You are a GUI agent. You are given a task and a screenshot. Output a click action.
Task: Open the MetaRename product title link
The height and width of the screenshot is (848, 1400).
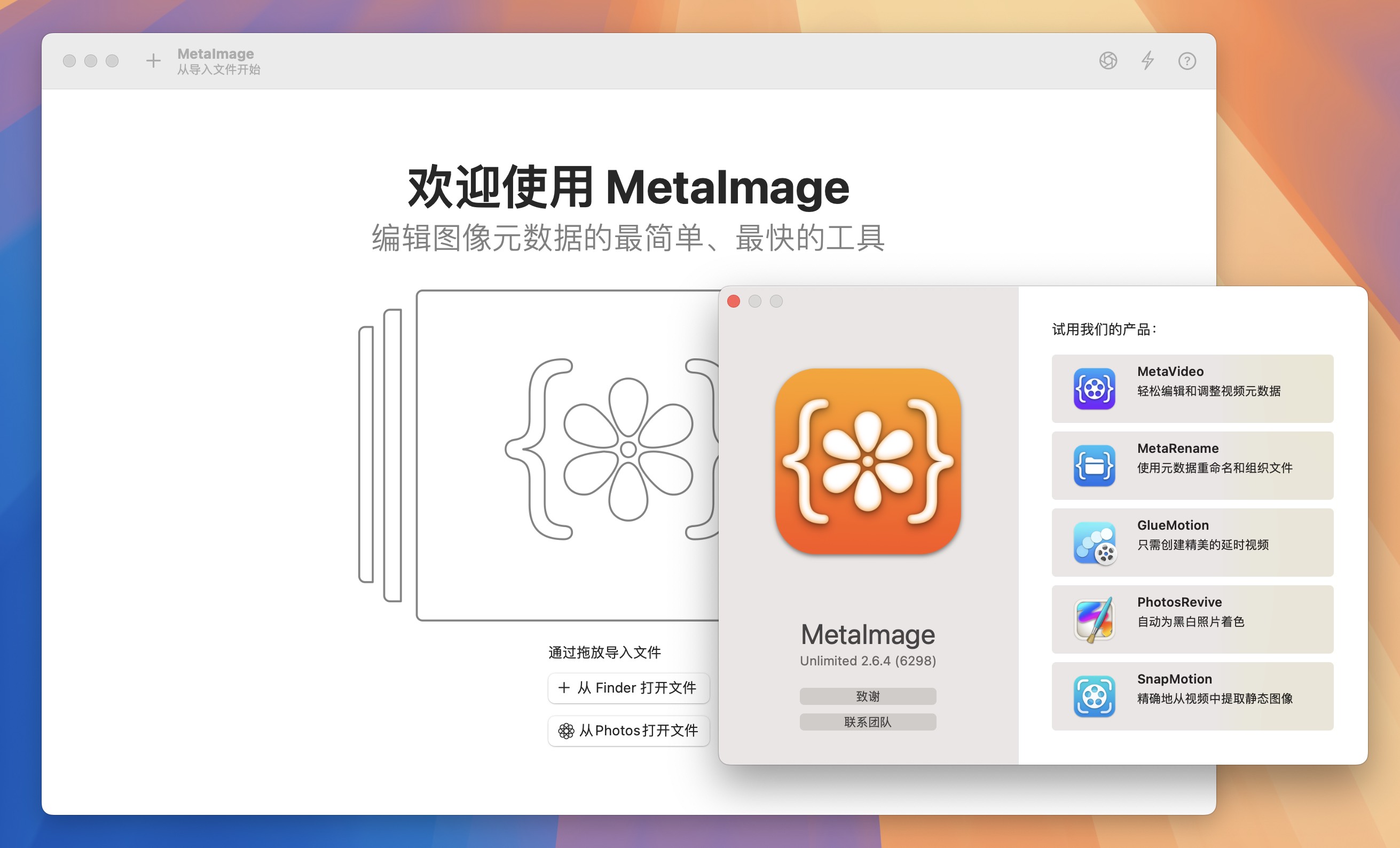tap(1177, 448)
